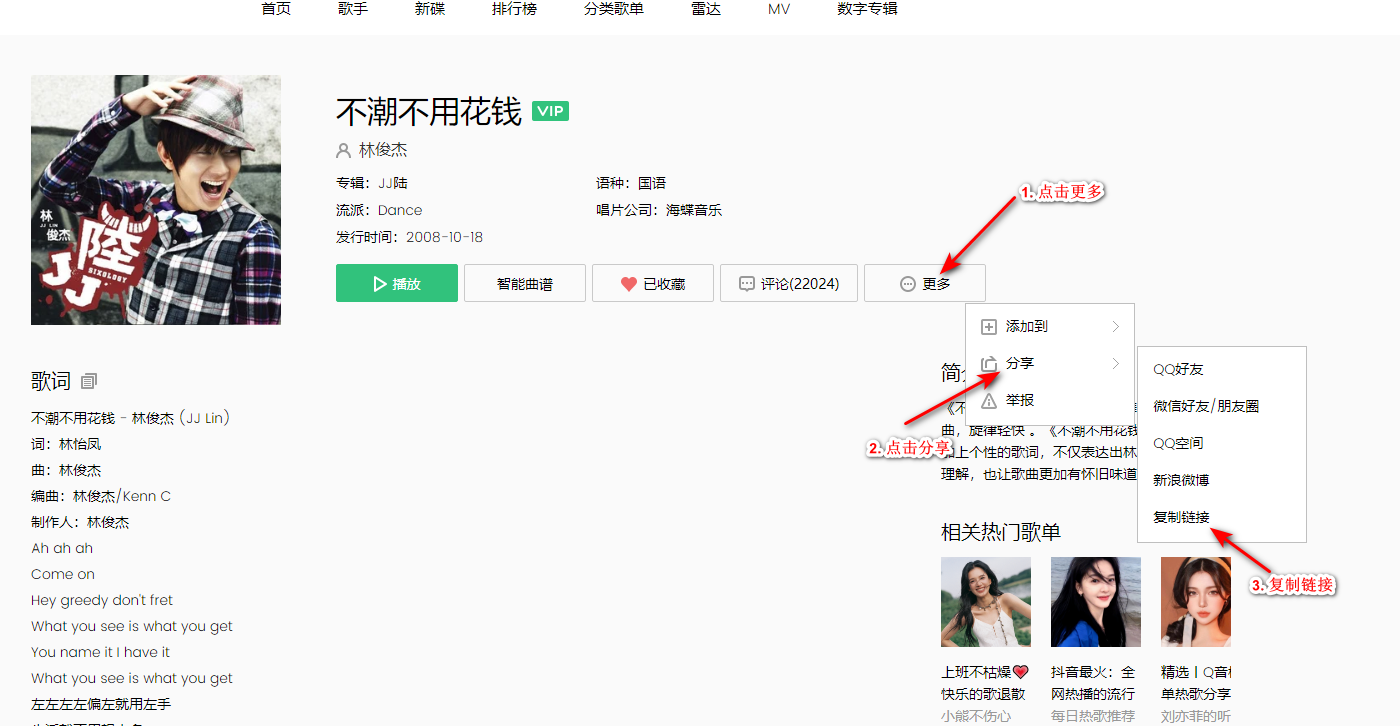Go to the 新碟 tab
This screenshot has width=1400, height=726.
click(x=430, y=9)
